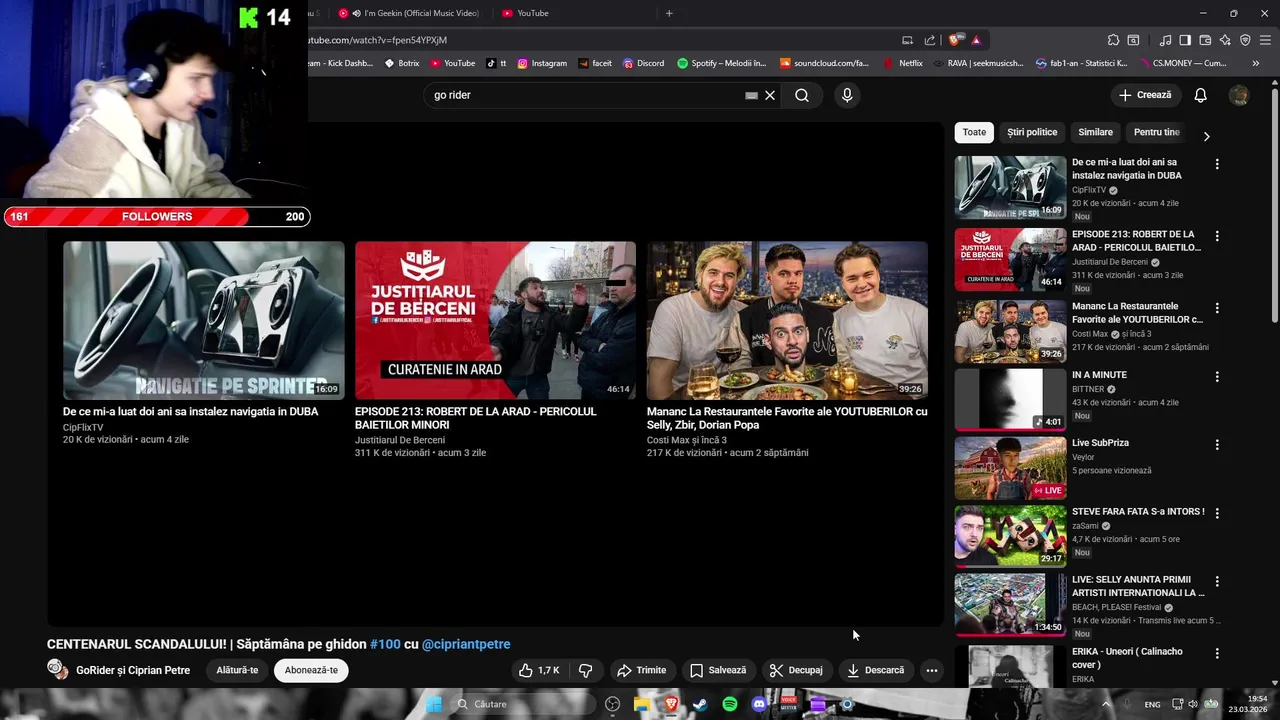This screenshot has width=1280, height=720.
Task: Open Discord from the Windows taskbar
Action: click(x=759, y=704)
